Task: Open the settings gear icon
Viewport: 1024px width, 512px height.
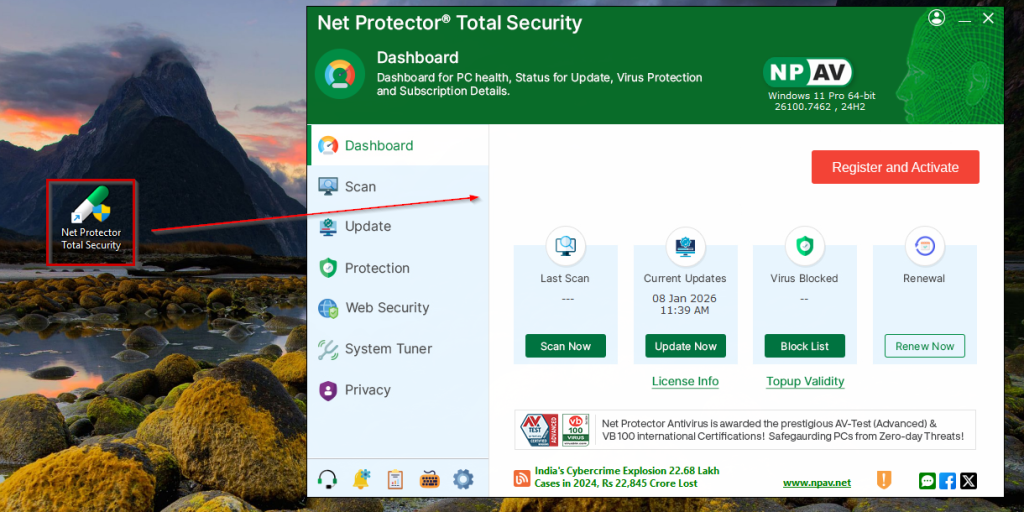Action: [463, 479]
